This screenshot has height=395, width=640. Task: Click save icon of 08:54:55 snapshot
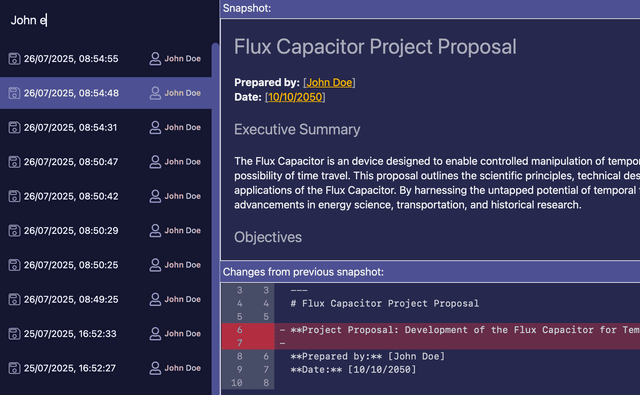click(x=14, y=59)
